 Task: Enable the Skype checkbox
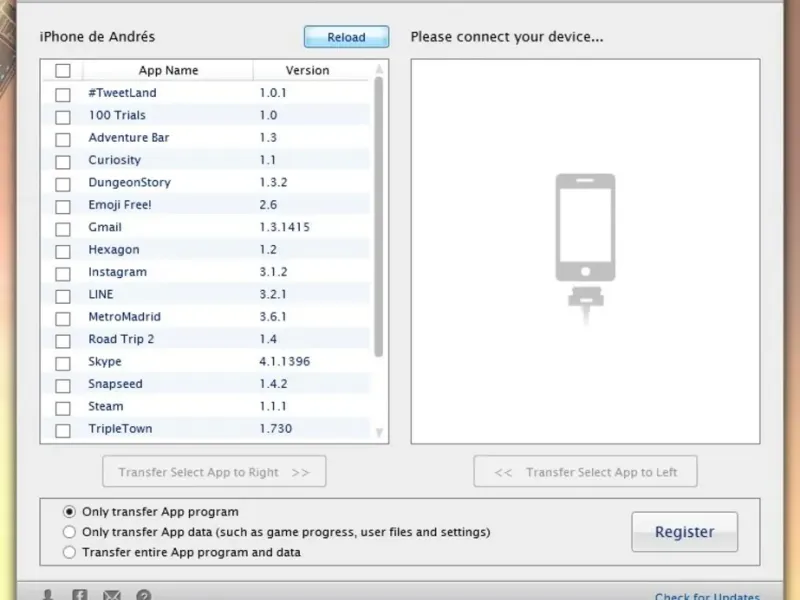click(x=63, y=363)
